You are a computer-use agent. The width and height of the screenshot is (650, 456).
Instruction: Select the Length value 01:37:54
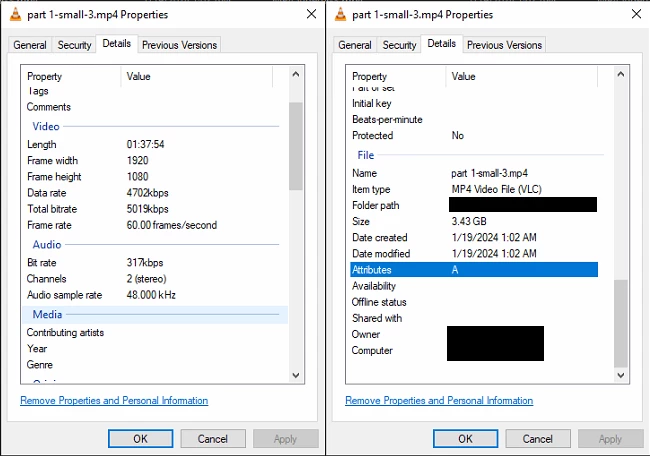click(x=145, y=144)
